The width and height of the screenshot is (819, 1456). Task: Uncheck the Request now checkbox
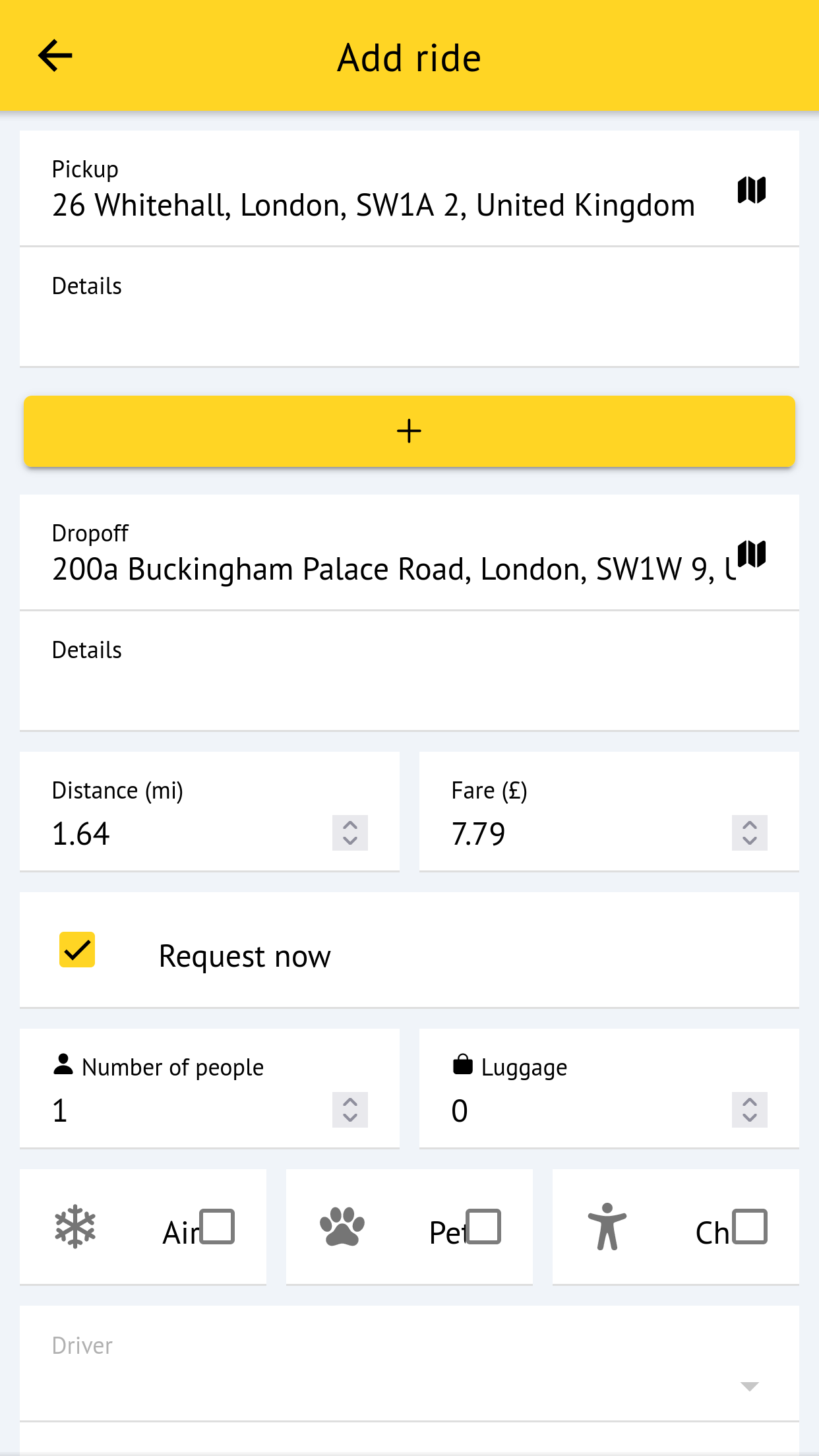point(77,950)
